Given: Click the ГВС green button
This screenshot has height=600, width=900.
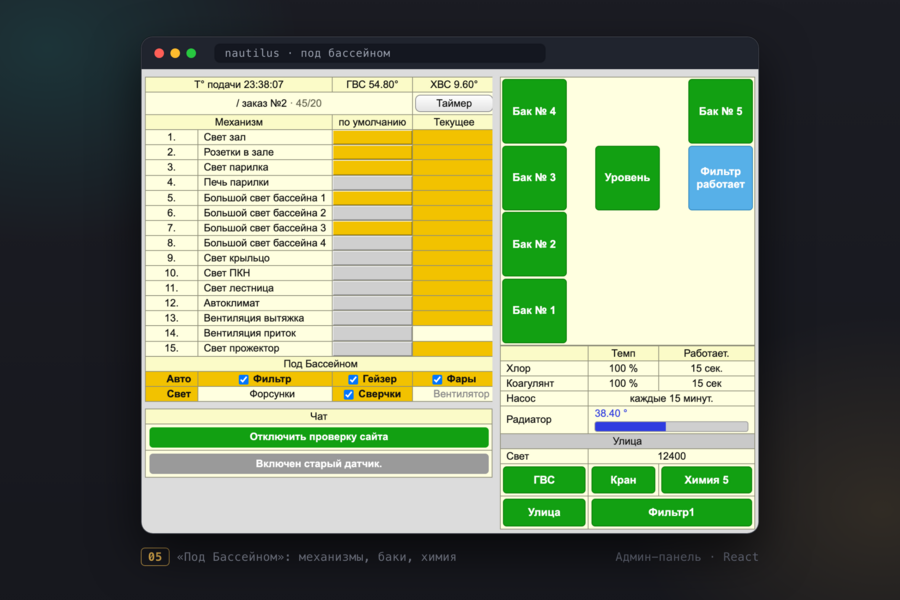Looking at the screenshot, I should pyautogui.click(x=544, y=480).
